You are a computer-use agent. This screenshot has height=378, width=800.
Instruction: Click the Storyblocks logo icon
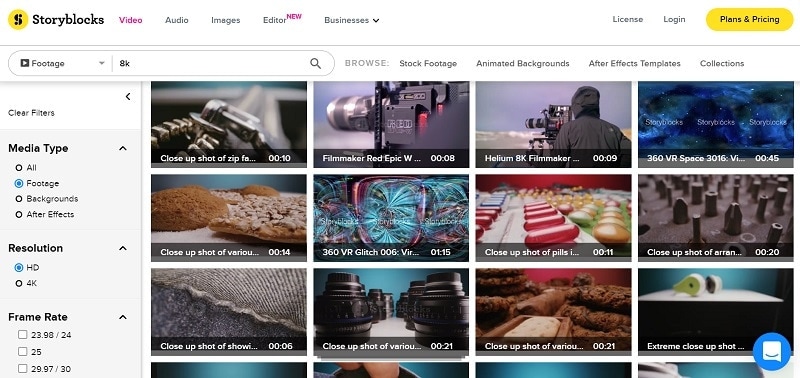18,20
